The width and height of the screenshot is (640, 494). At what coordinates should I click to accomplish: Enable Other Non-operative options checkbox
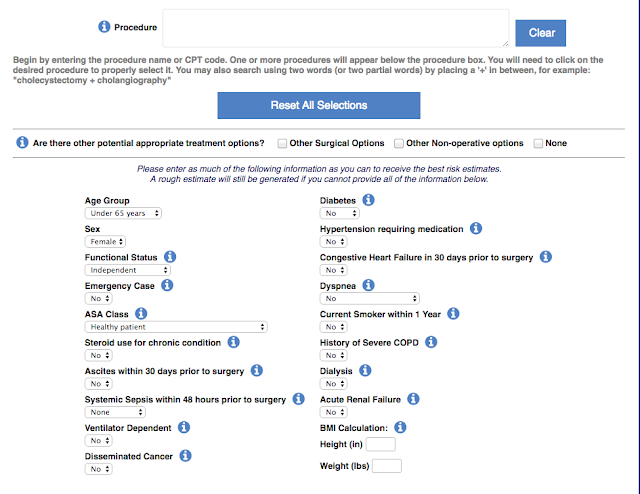click(400, 144)
